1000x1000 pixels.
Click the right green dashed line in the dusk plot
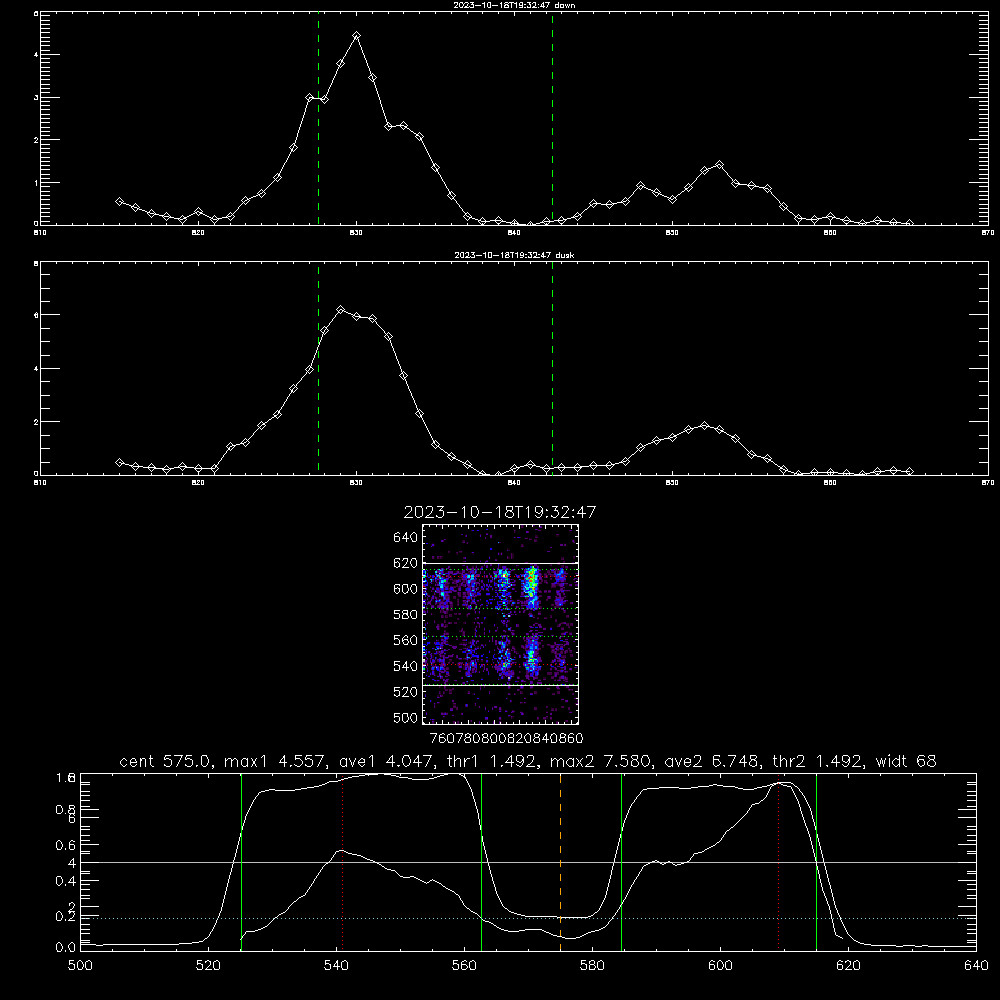pos(552,368)
